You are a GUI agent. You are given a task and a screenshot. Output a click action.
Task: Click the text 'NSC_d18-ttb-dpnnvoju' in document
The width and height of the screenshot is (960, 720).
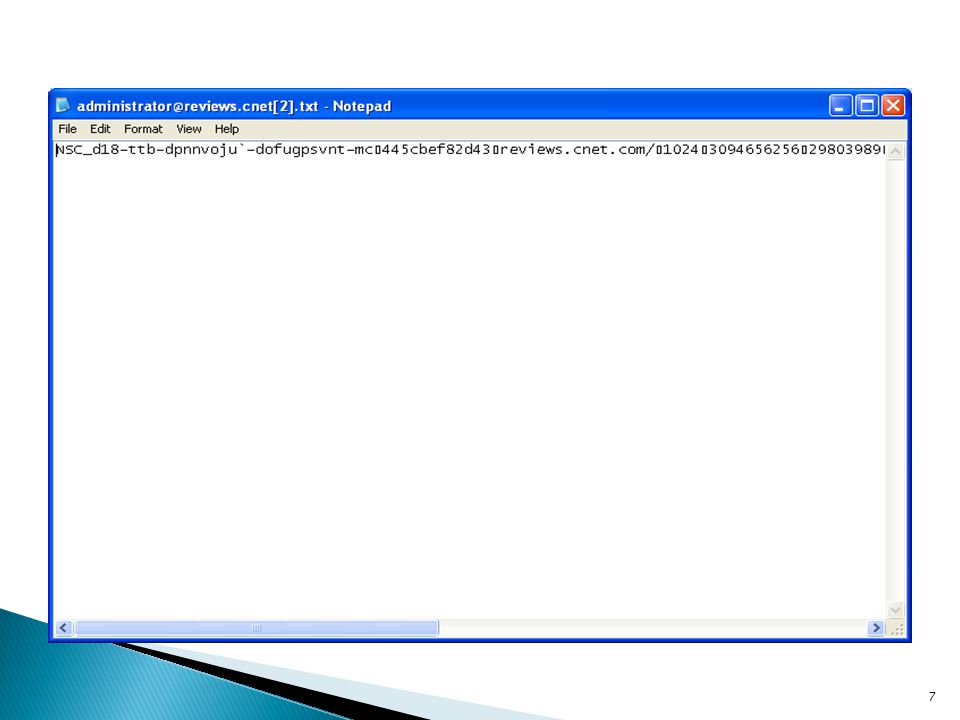[146, 150]
